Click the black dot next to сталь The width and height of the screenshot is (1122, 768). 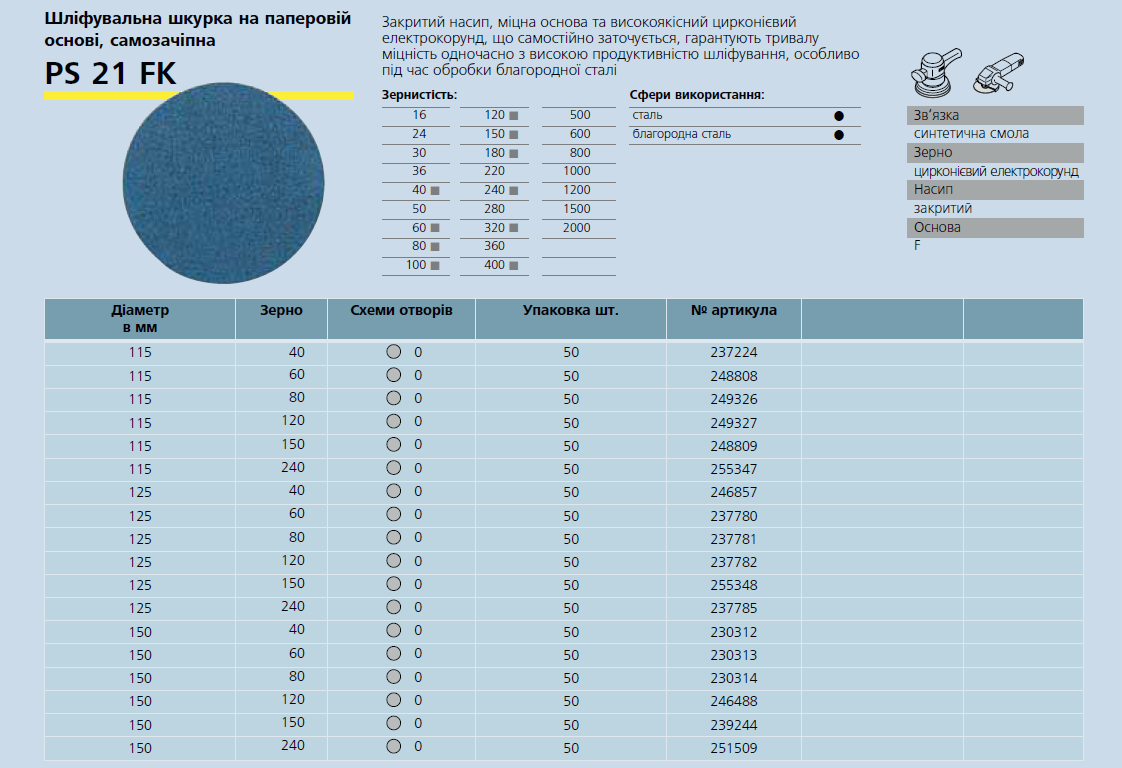(839, 116)
